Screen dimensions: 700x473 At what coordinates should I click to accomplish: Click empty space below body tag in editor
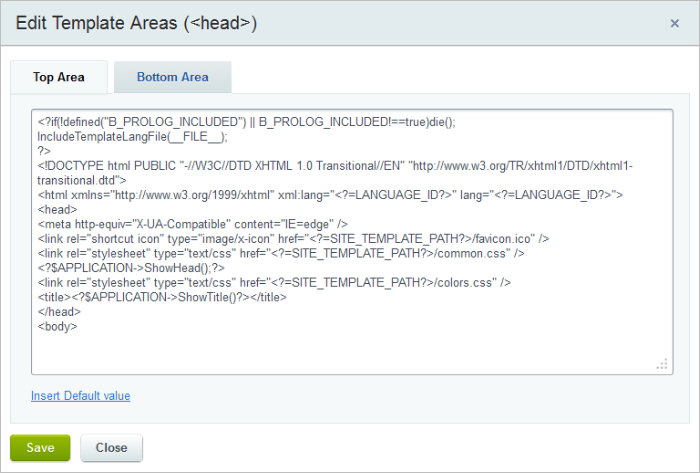tap(352, 350)
